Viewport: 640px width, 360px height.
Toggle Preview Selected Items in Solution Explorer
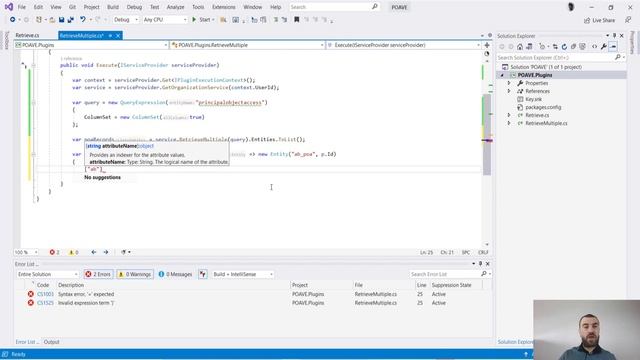coord(613,47)
